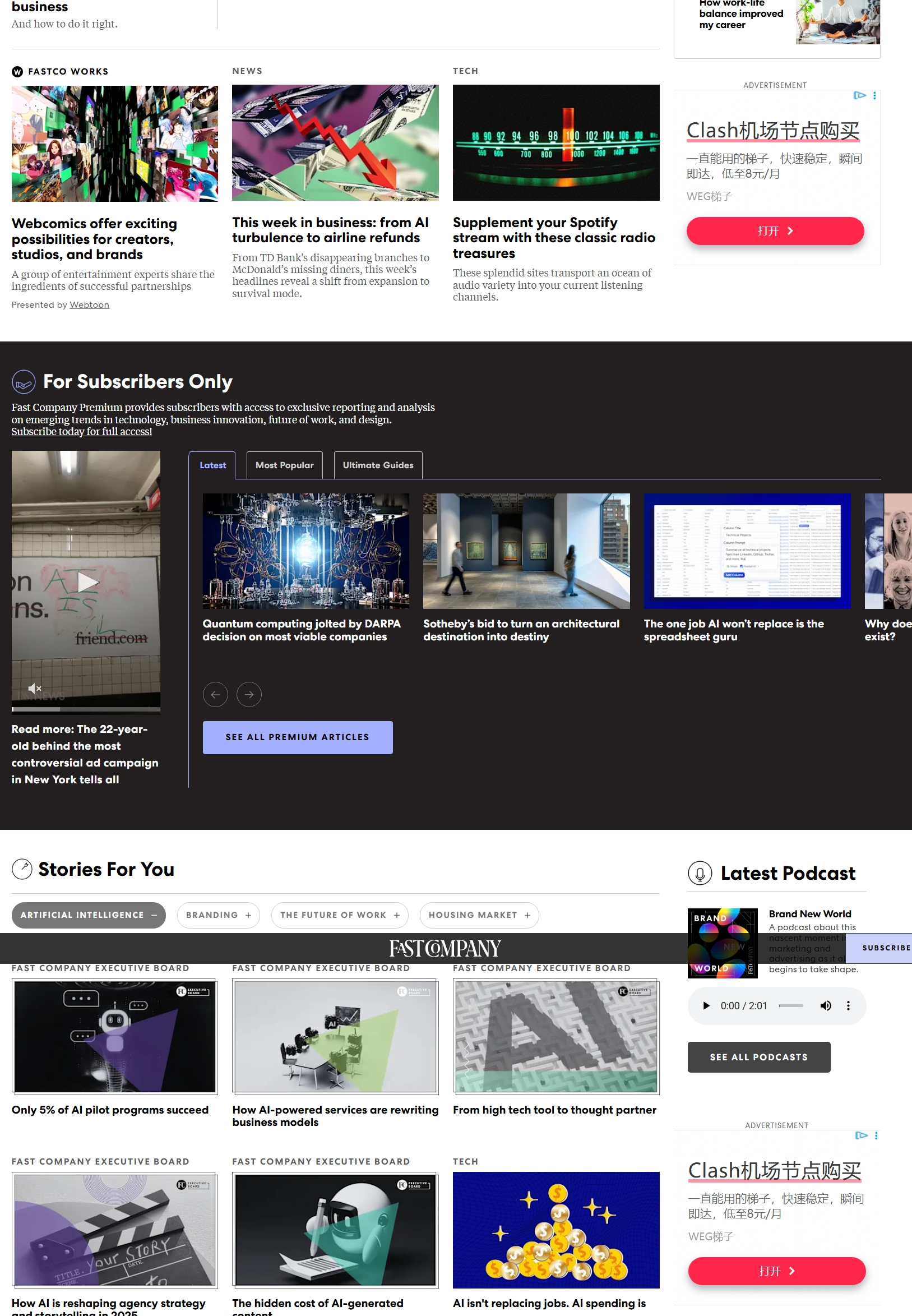The image size is (912, 1316).
Task: Click See All Premium Articles button
Action: point(297,737)
